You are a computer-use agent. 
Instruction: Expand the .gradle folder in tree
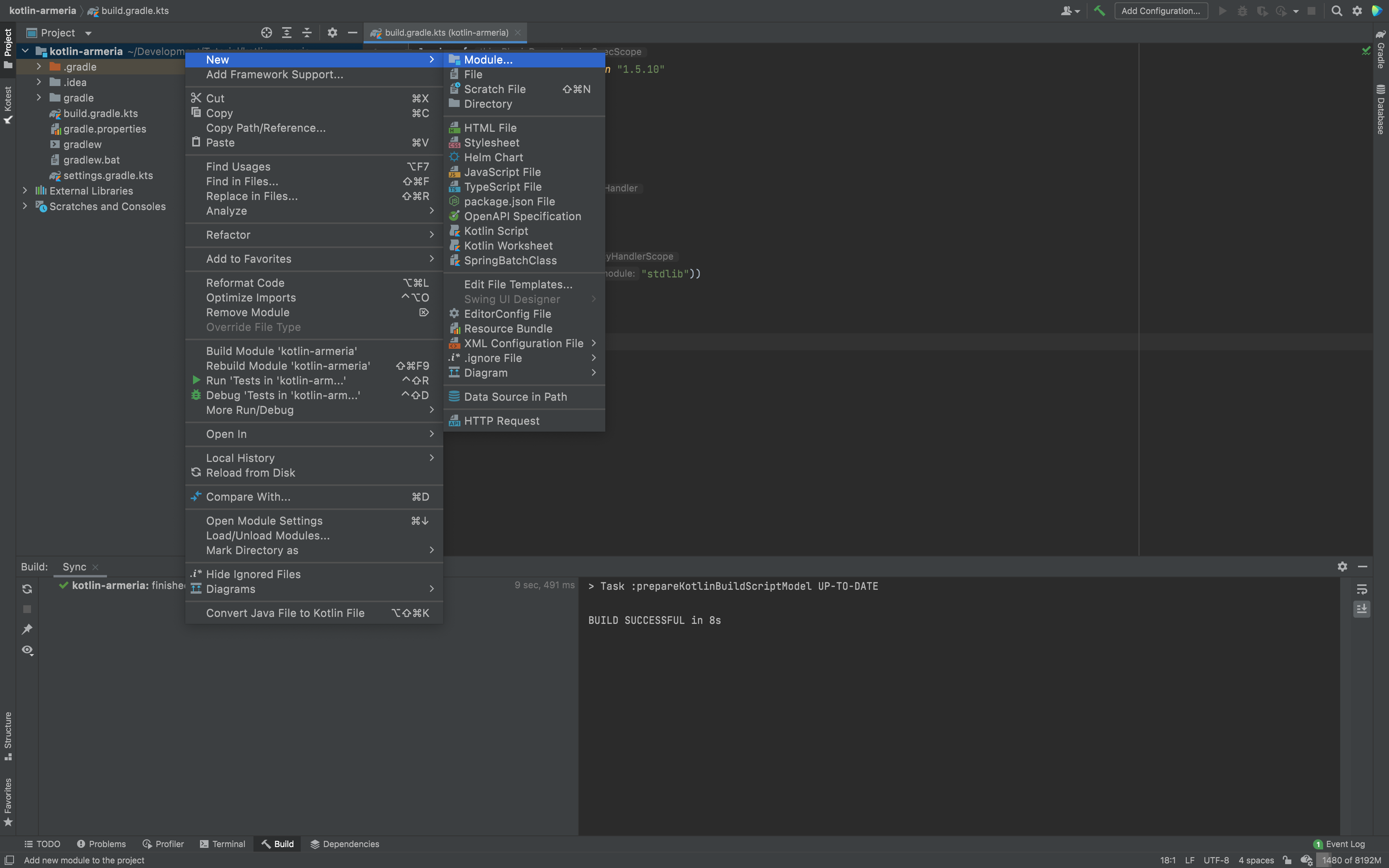pyautogui.click(x=38, y=67)
